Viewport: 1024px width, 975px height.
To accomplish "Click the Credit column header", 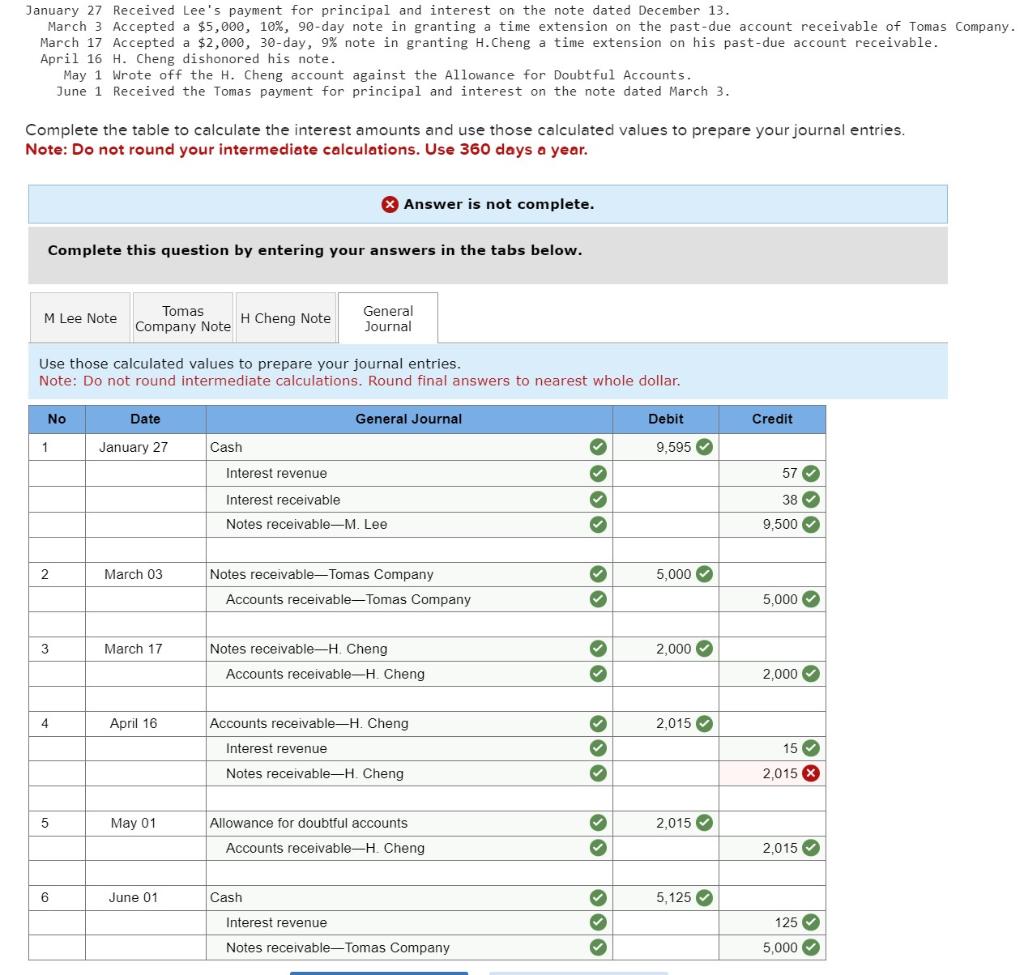I will tap(772, 419).
